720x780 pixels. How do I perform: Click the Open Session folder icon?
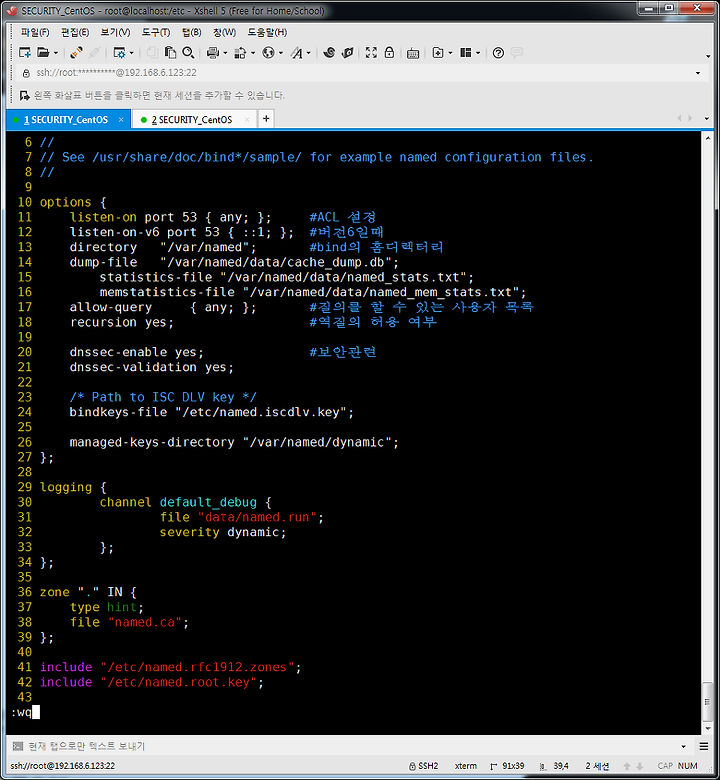tap(43, 53)
